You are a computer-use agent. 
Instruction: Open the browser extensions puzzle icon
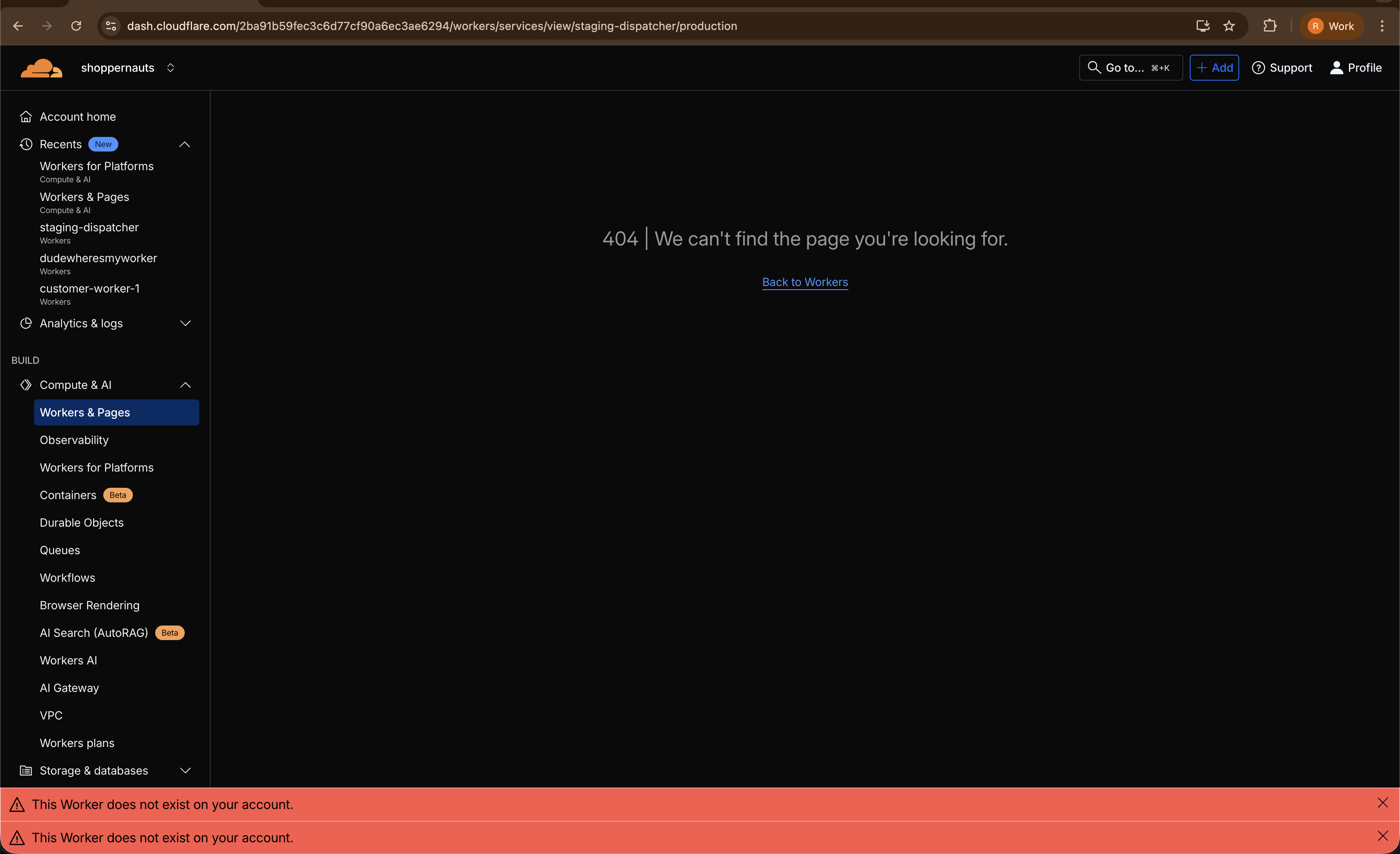(x=1270, y=26)
